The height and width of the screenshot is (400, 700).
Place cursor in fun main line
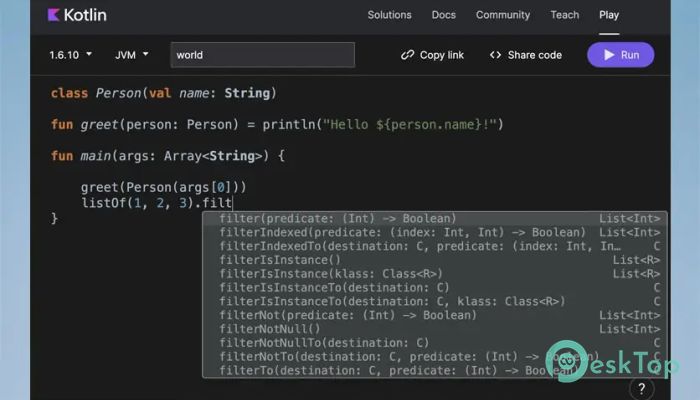coord(167,156)
